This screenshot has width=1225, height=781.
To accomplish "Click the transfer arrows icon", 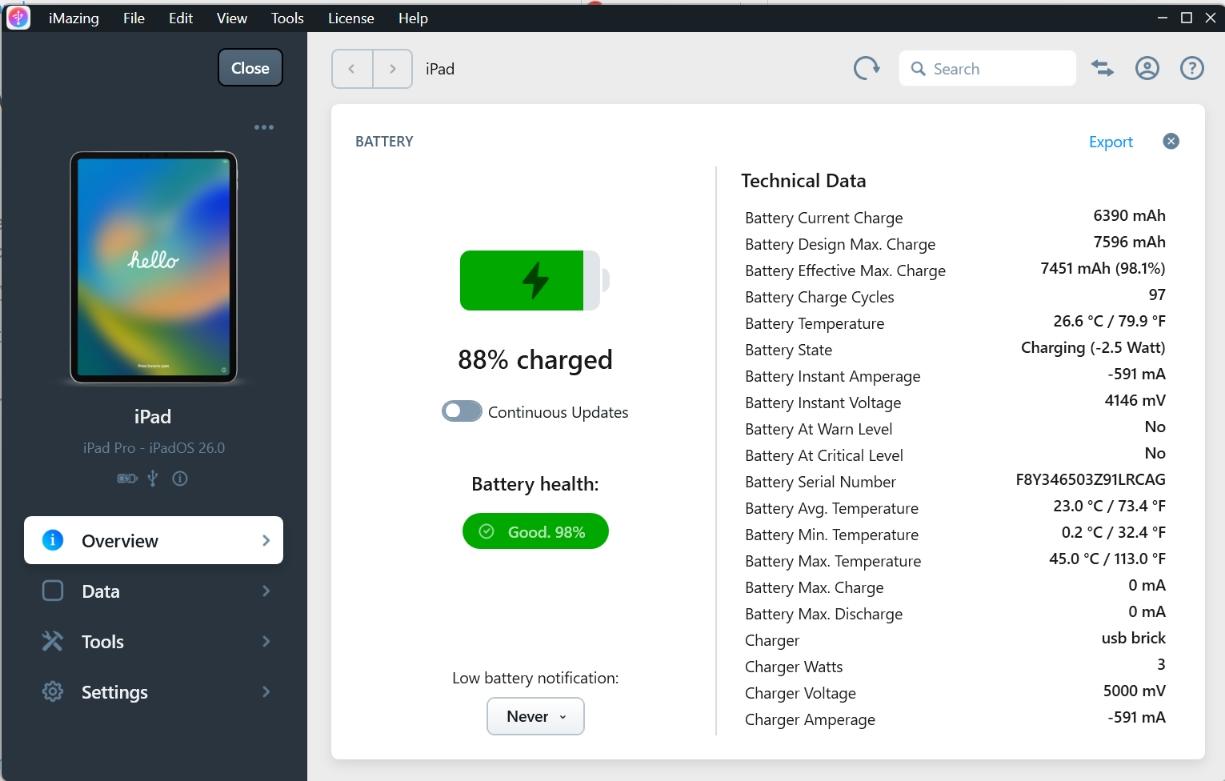I will [x=1102, y=68].
